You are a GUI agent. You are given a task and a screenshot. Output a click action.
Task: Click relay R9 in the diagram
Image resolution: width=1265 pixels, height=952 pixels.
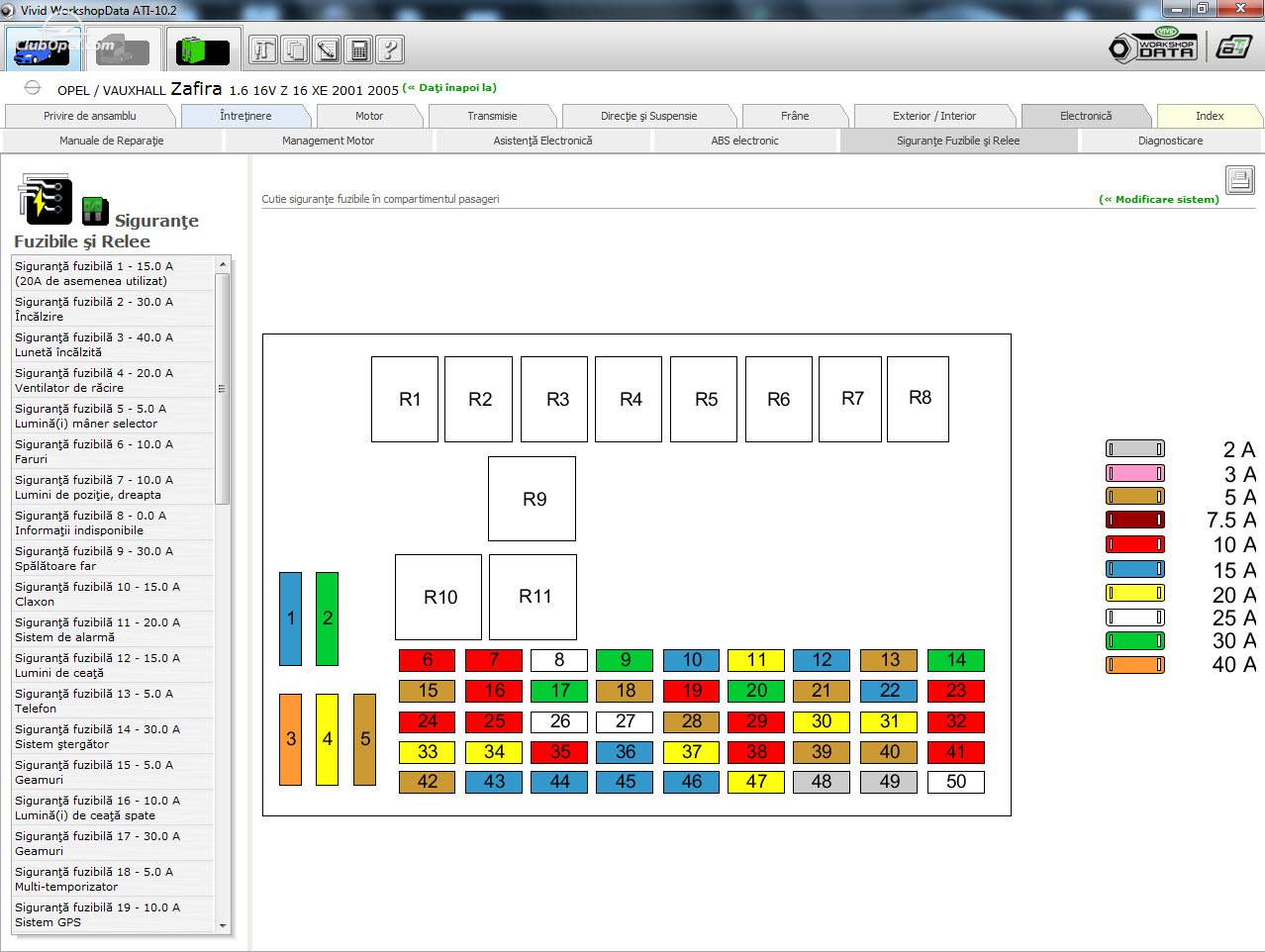(x=532, y=499)
